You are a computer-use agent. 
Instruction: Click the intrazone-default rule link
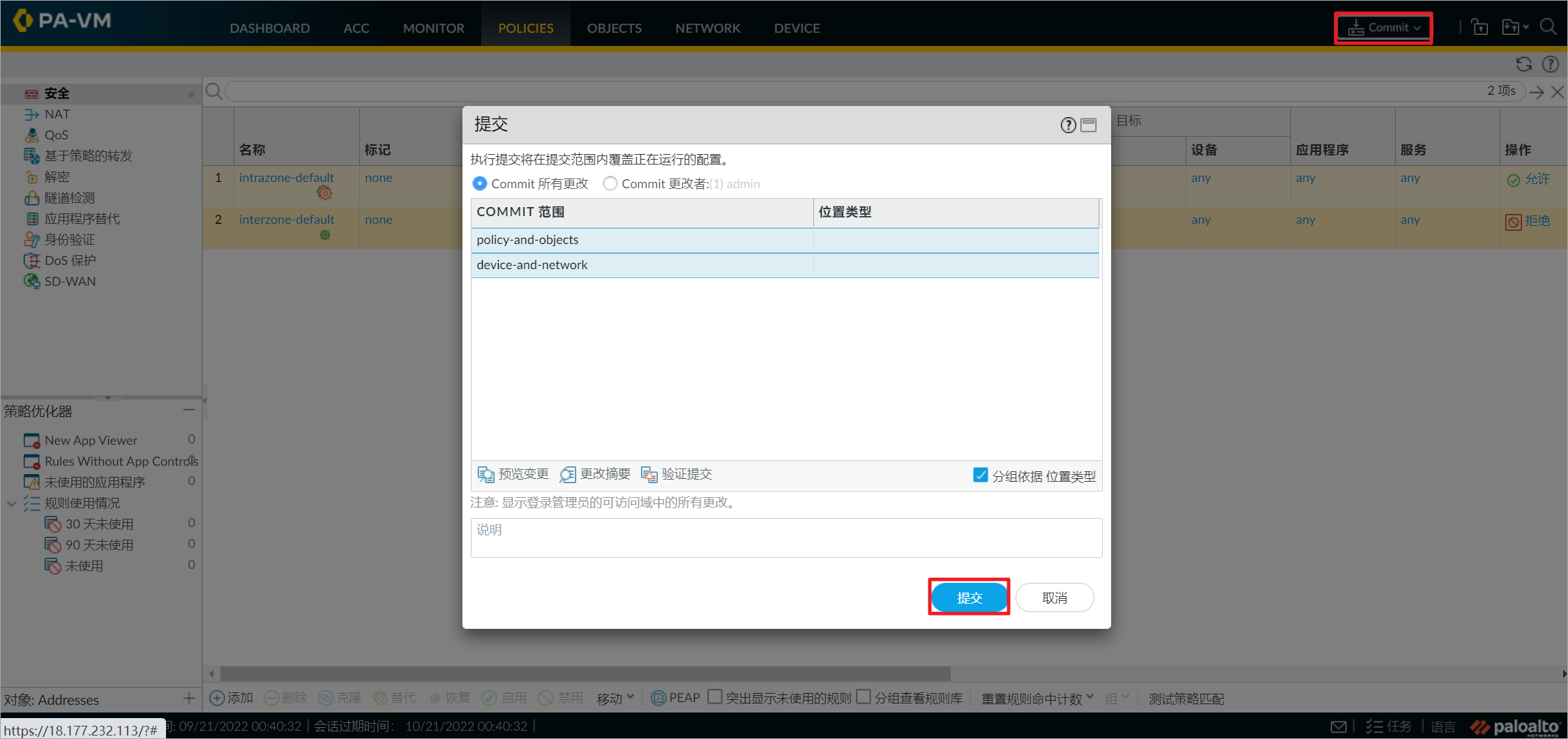point(287,178)
